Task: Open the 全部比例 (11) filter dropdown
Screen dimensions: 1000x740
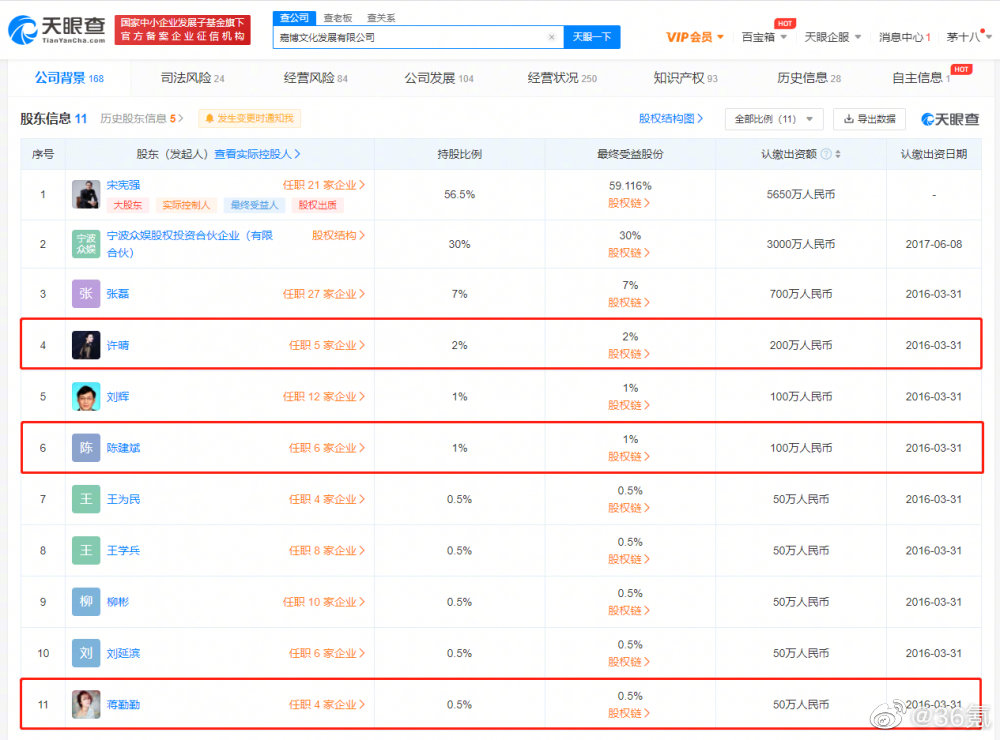Action: tap(773, 118)
